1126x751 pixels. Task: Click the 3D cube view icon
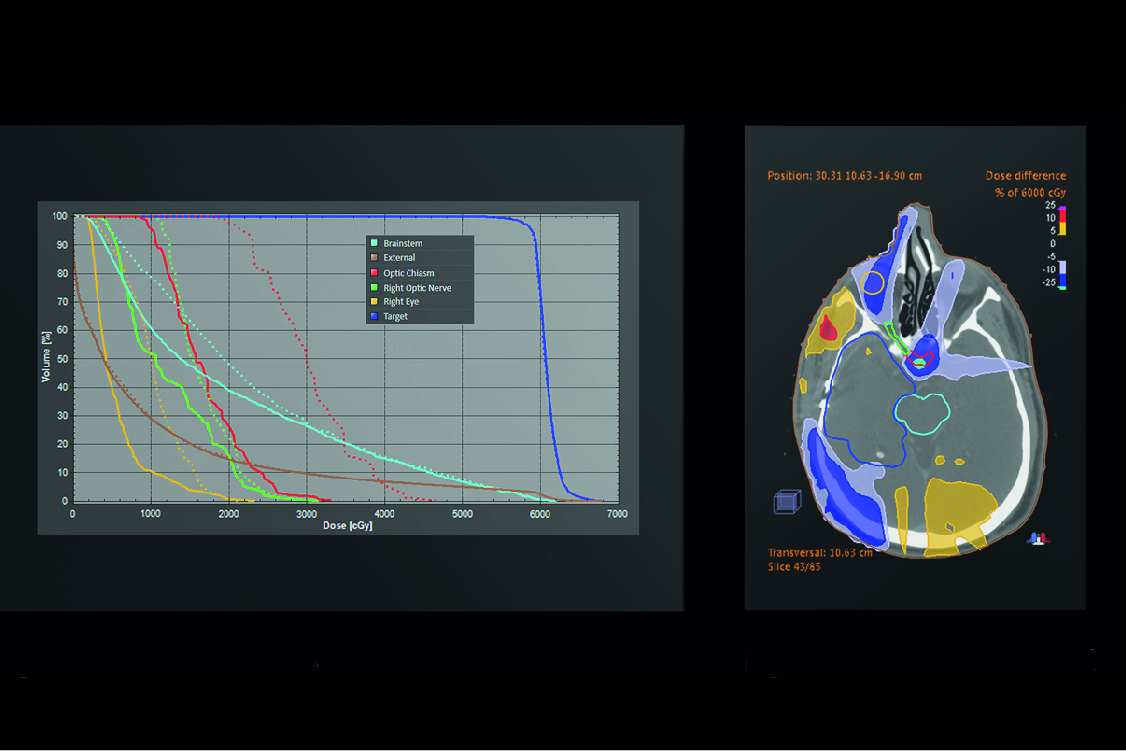click(786, 501)
